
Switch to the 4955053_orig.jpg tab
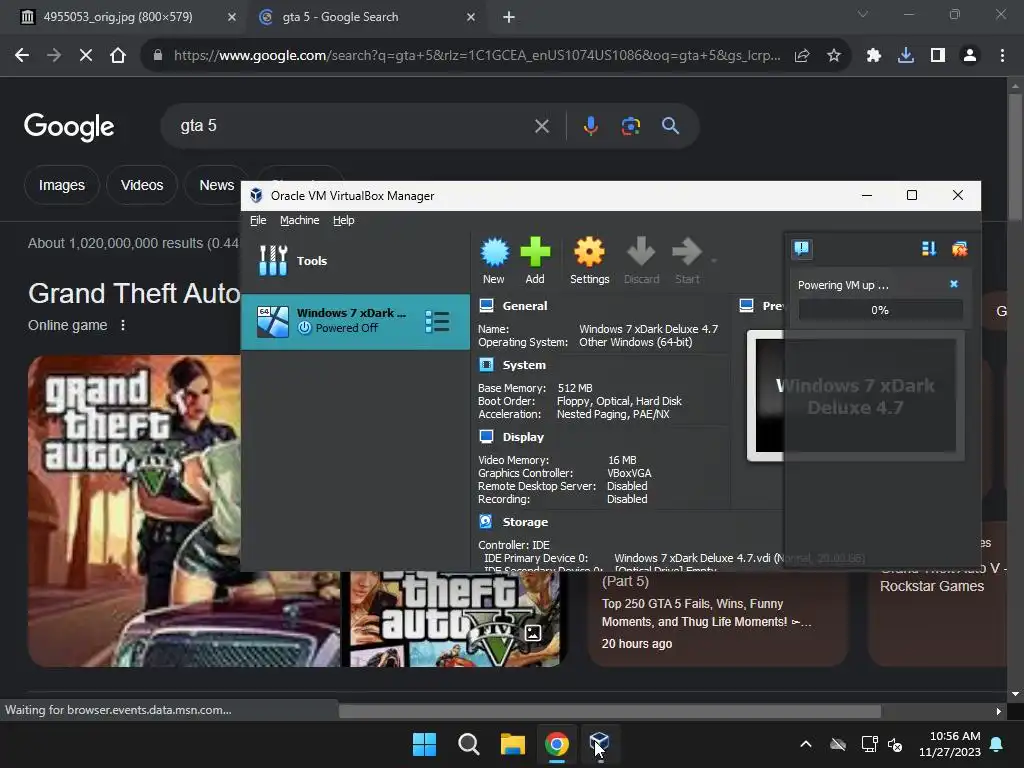click(118, 17)
